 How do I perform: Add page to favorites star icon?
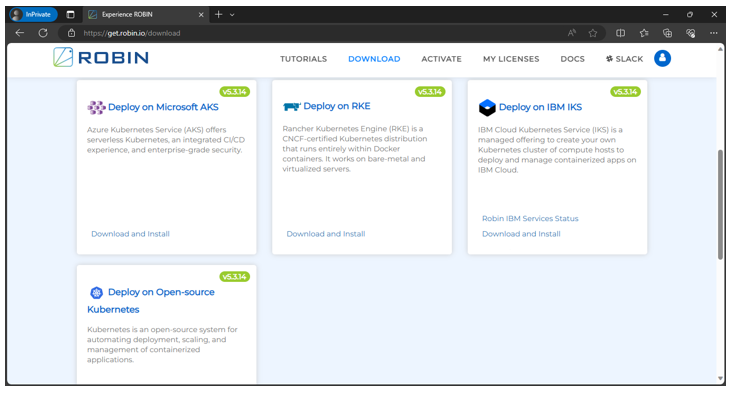click(x=593, y=33)
